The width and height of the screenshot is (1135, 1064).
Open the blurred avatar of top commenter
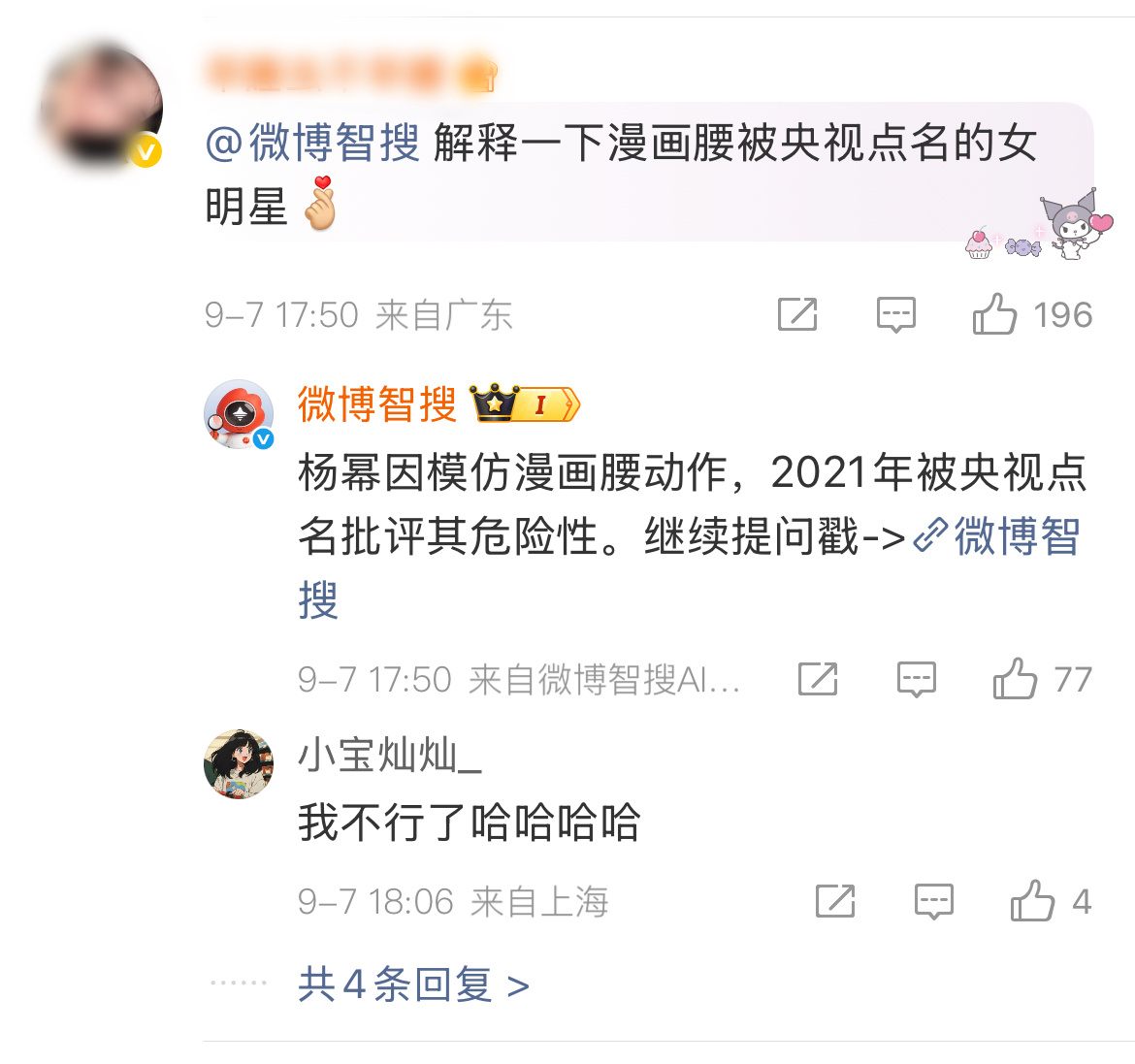pos(101,107)
